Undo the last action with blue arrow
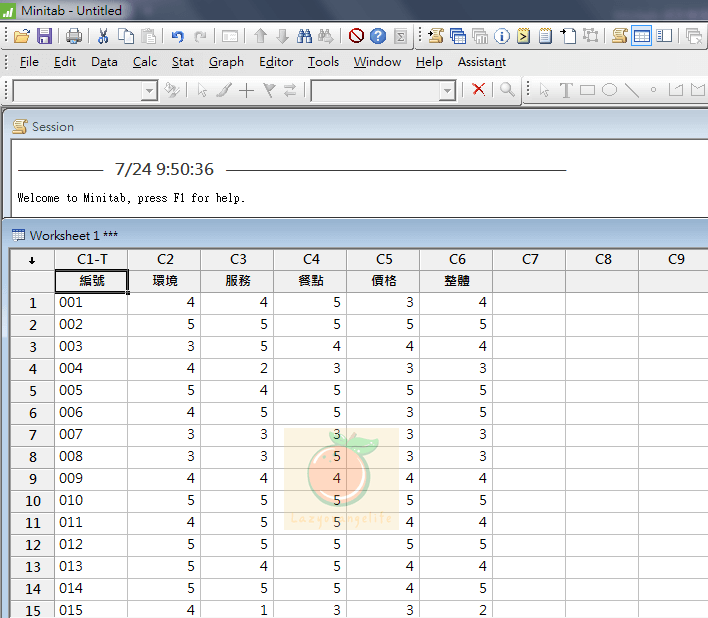This screenshot has height=618, width=708. click(x=177, y=36)
